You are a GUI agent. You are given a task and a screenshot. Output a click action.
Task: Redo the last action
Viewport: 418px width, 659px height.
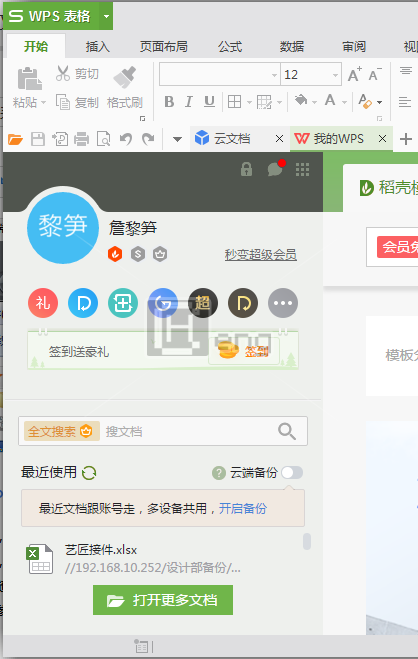pos(148,139)
